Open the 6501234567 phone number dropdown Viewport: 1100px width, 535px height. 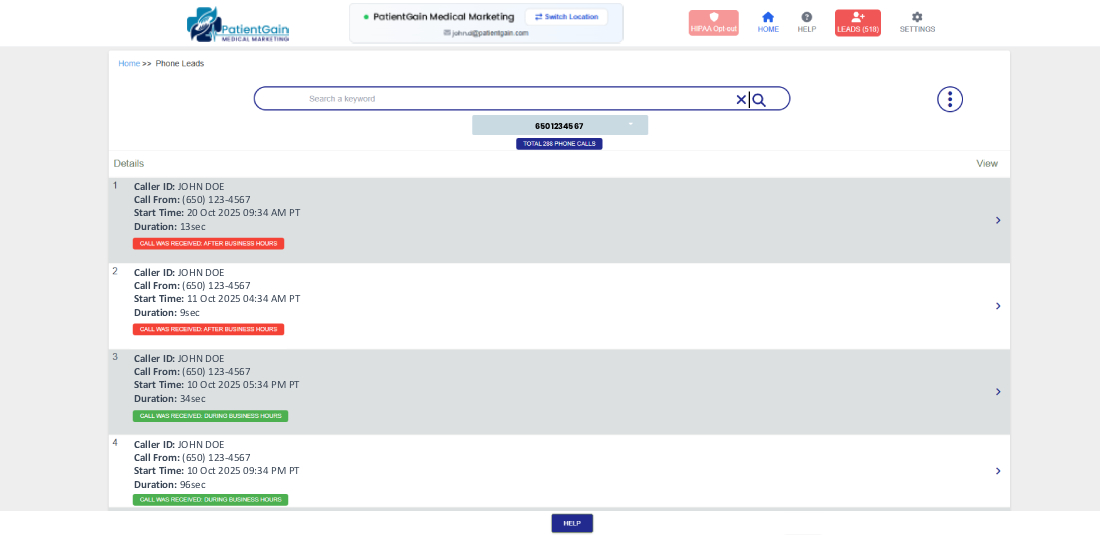[x=560, y=126]
